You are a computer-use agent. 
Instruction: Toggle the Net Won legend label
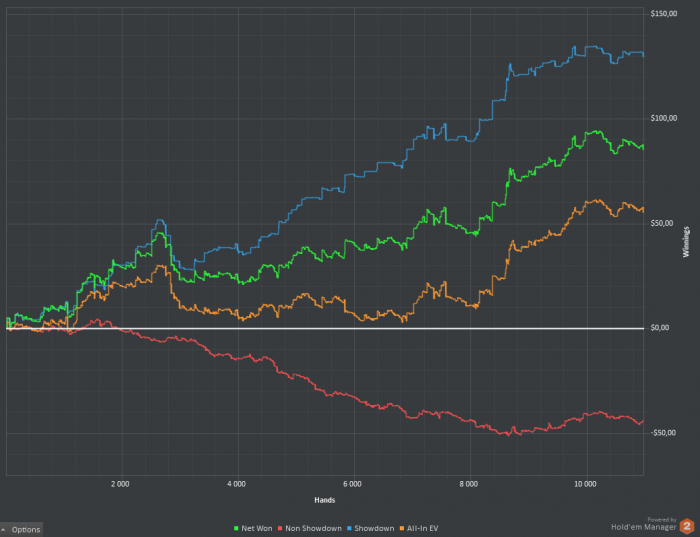tap(257, 529)
